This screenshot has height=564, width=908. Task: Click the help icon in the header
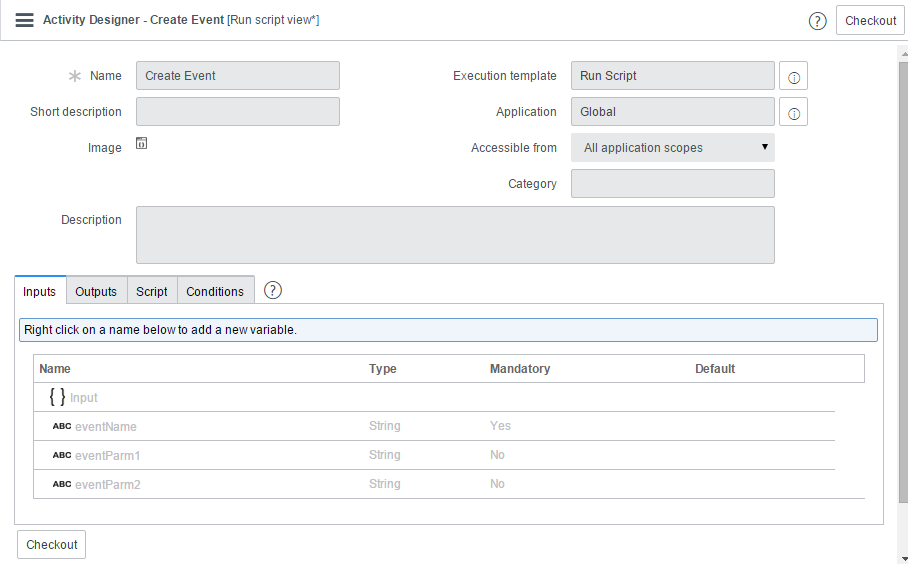817,21
